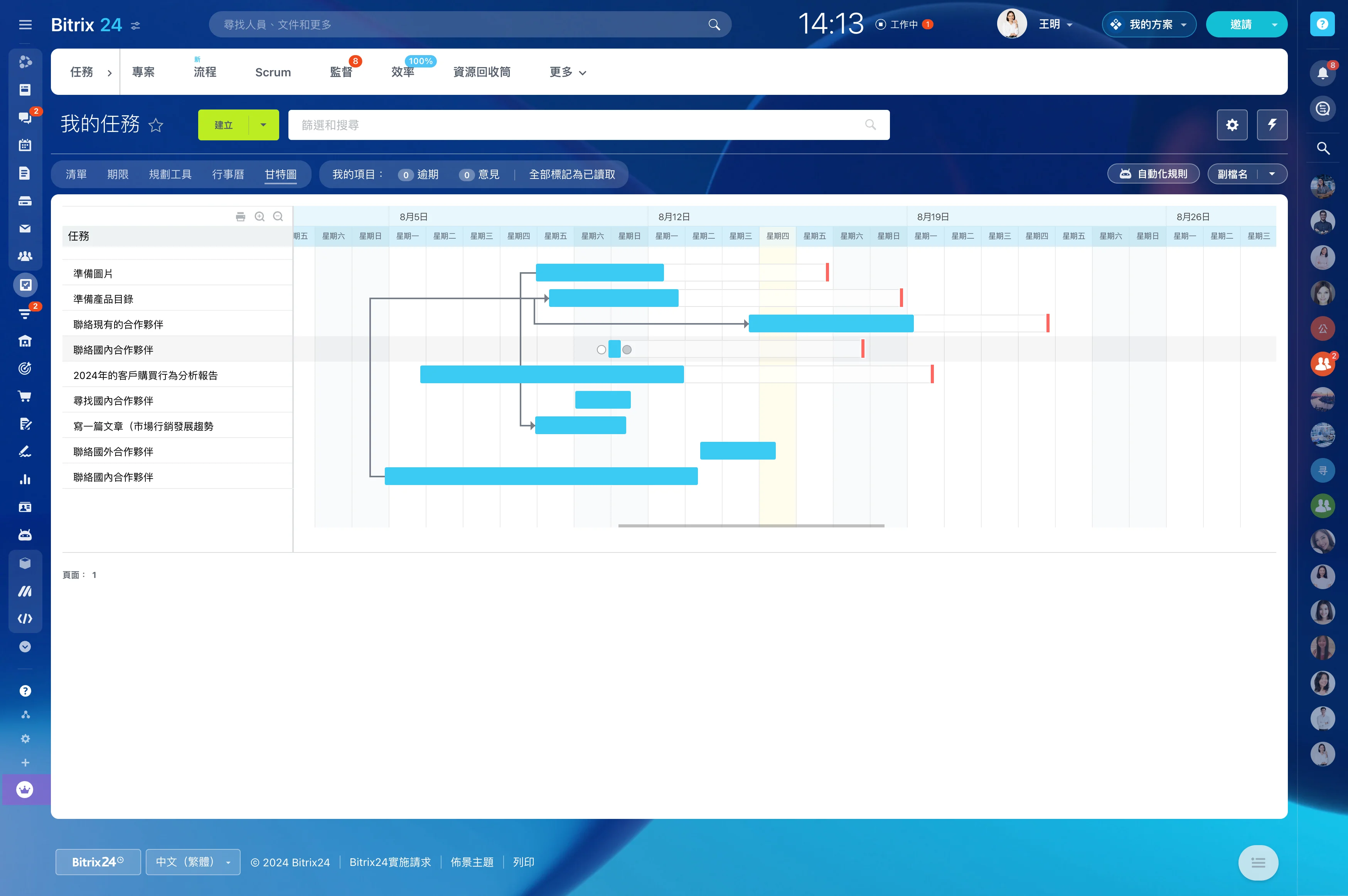Click end handle of 聯絡國內合作夥伴 bar
1348x896 pixels.
point(627,350)
